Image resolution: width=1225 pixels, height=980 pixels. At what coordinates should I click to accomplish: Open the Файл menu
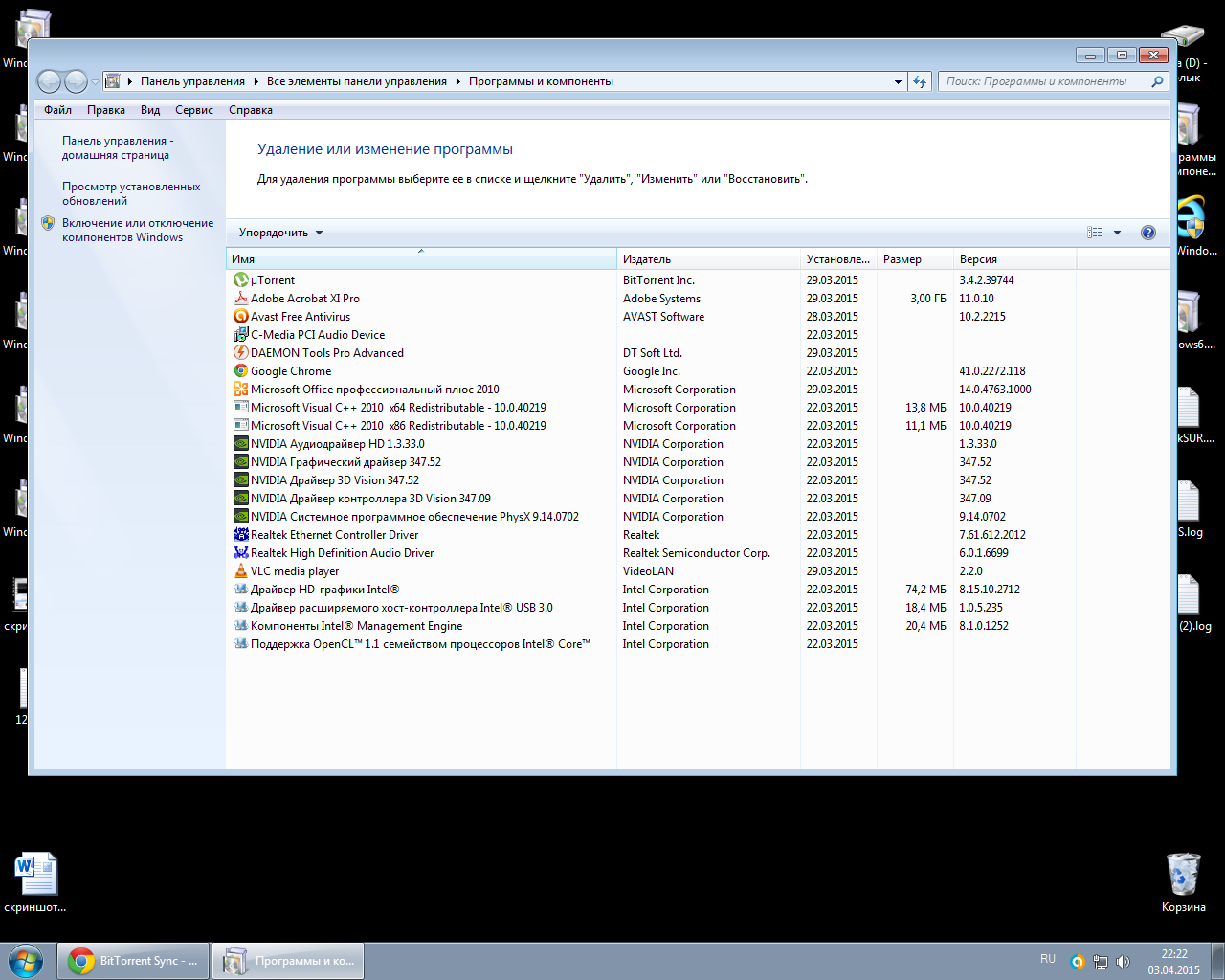click(x=57, y=110)
